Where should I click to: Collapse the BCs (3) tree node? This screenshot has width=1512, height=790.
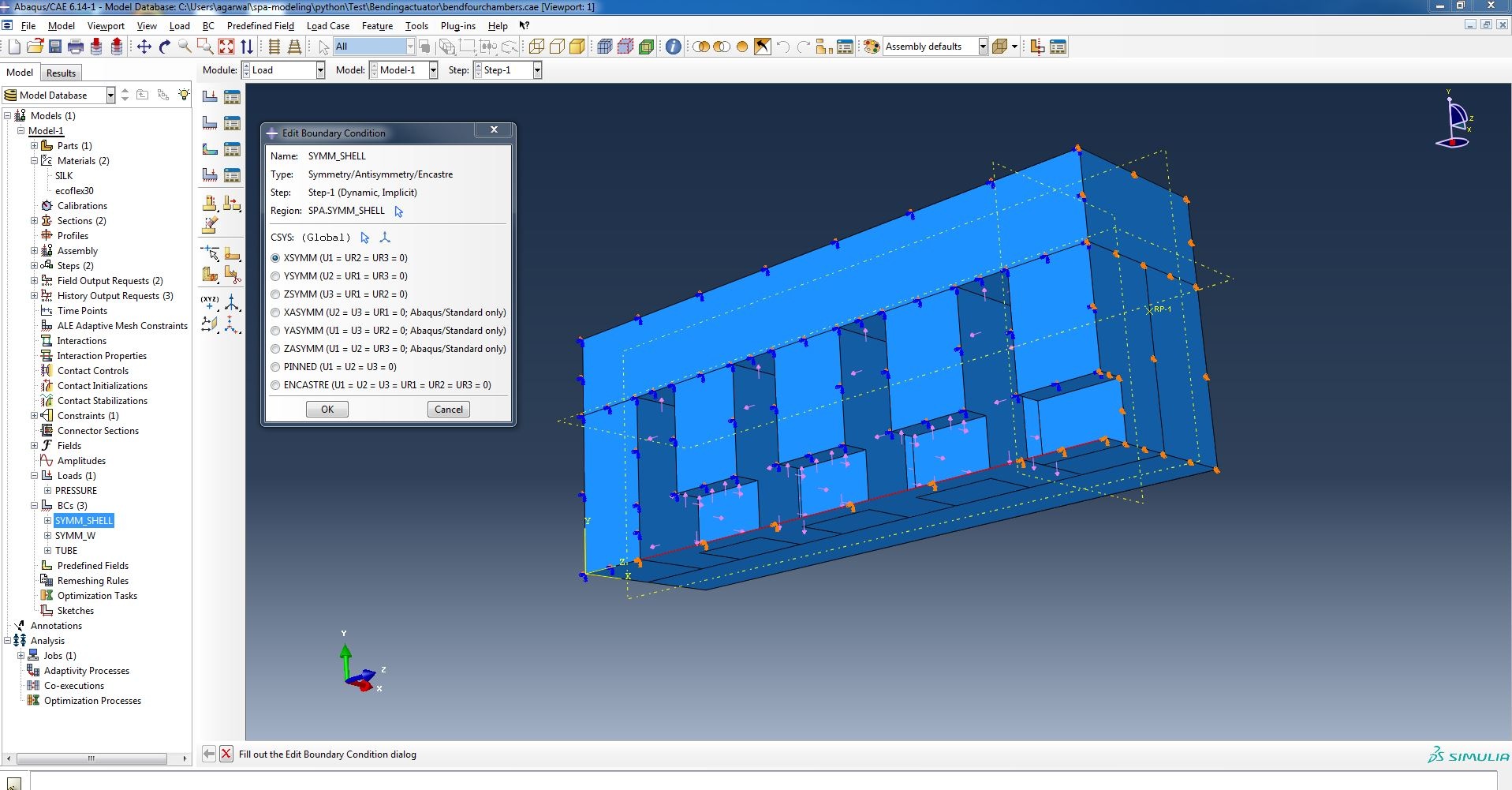34,506
